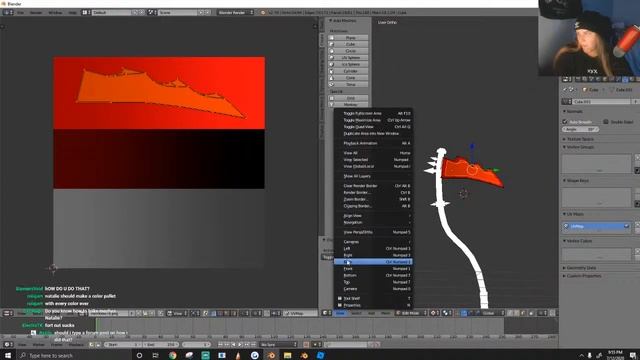This screenshot has height=360, width=640.
Task: Choose Playback Animation menu entry
Action: 373,143
